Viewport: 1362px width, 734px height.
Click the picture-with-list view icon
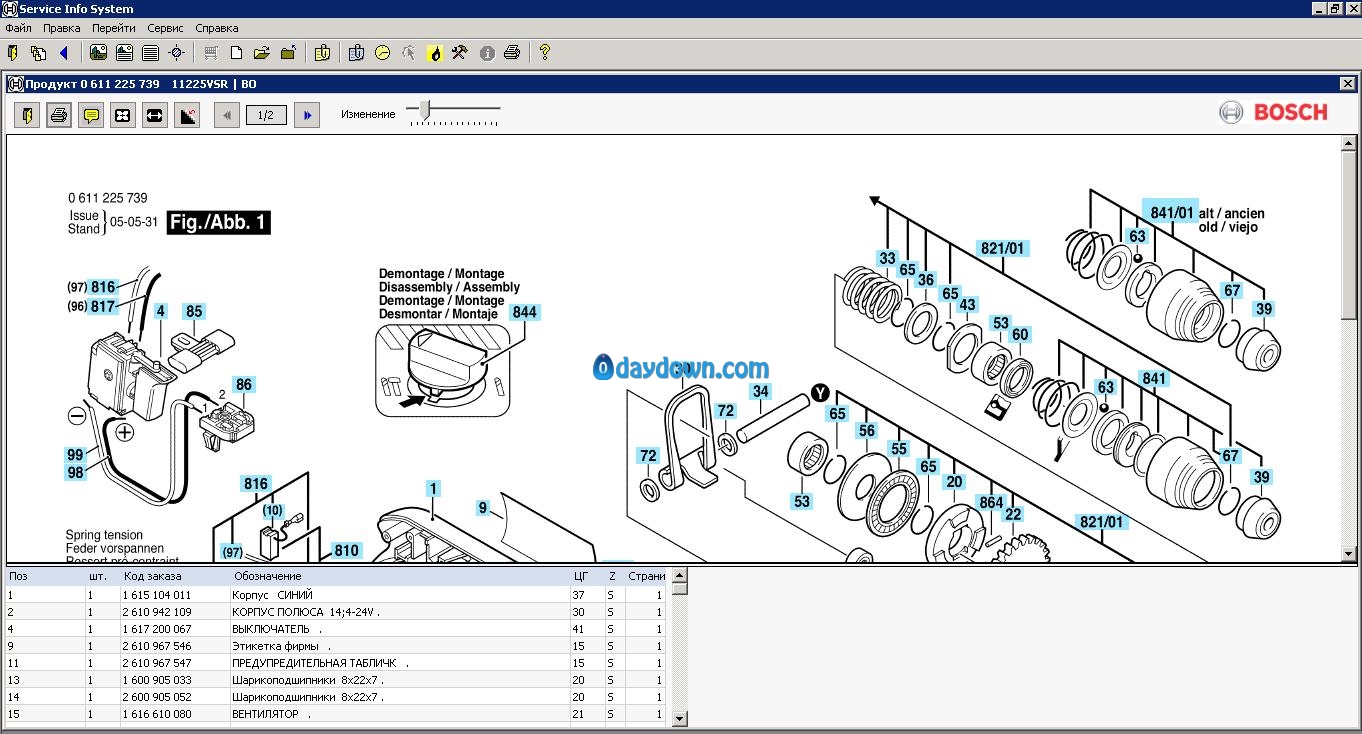pos(124,53)
